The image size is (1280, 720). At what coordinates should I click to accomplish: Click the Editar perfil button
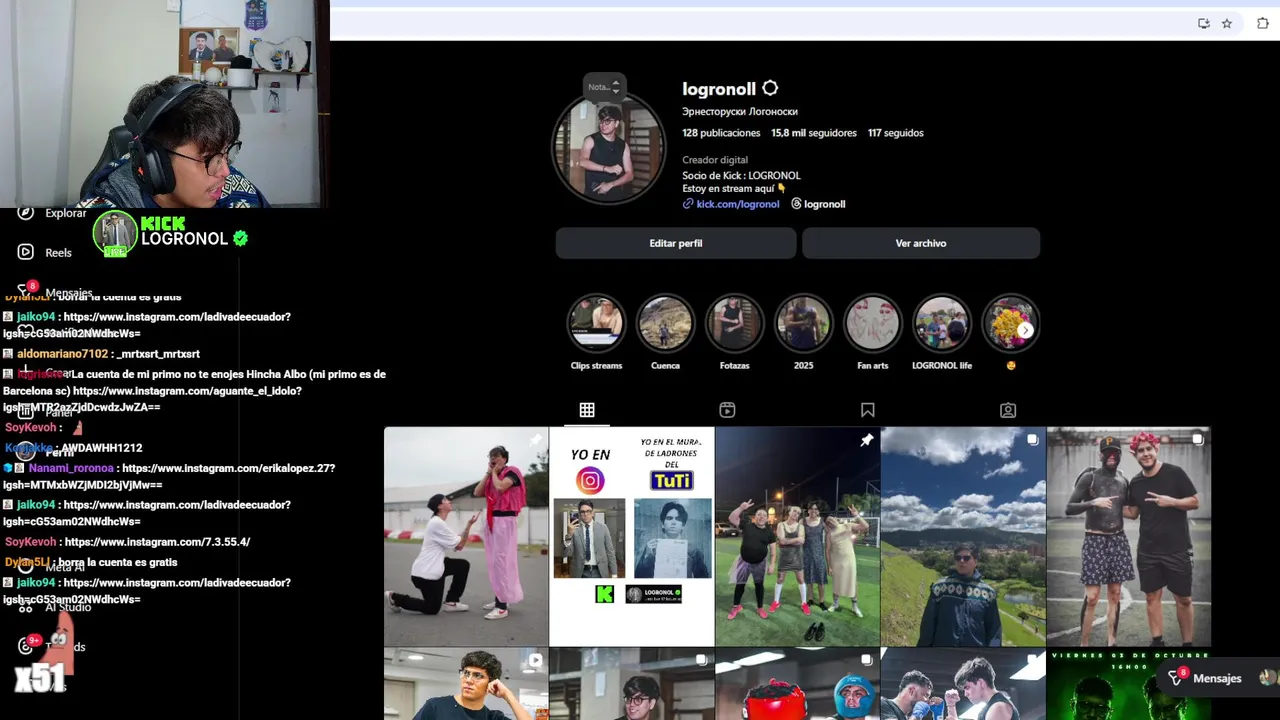(x=676, y=243)
